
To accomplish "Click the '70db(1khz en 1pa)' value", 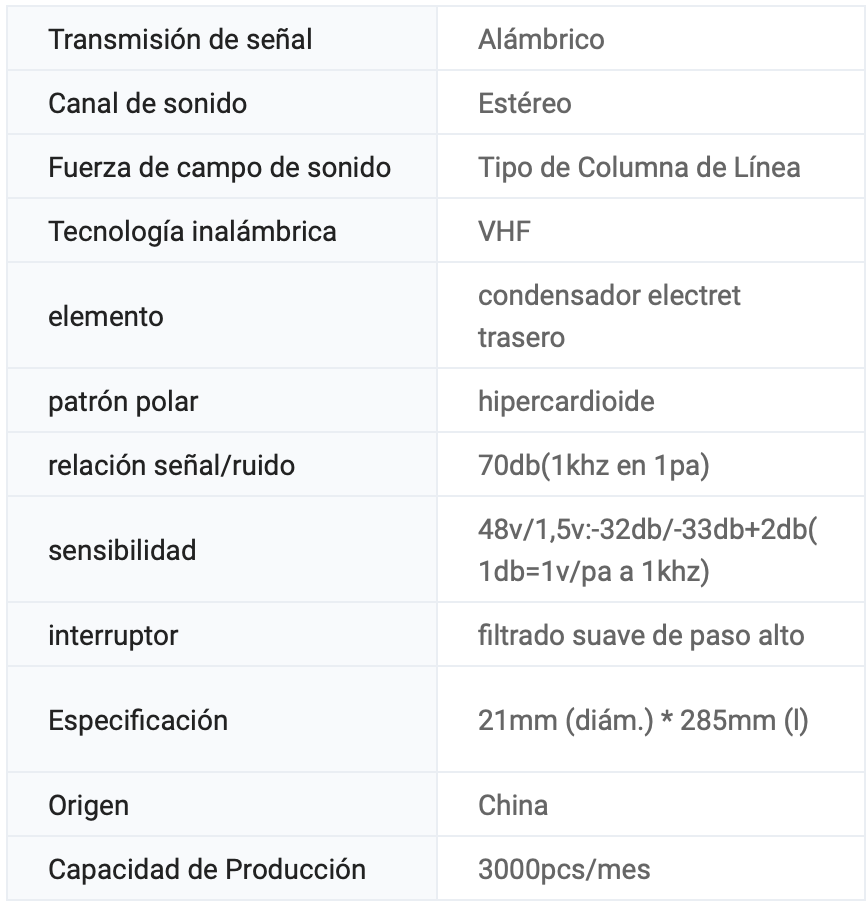I will 593,465.
